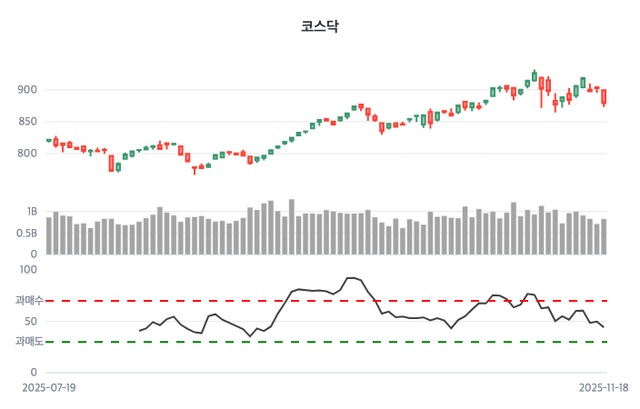
Task: Click the 800 price axis label
Action: coord(27,154)
